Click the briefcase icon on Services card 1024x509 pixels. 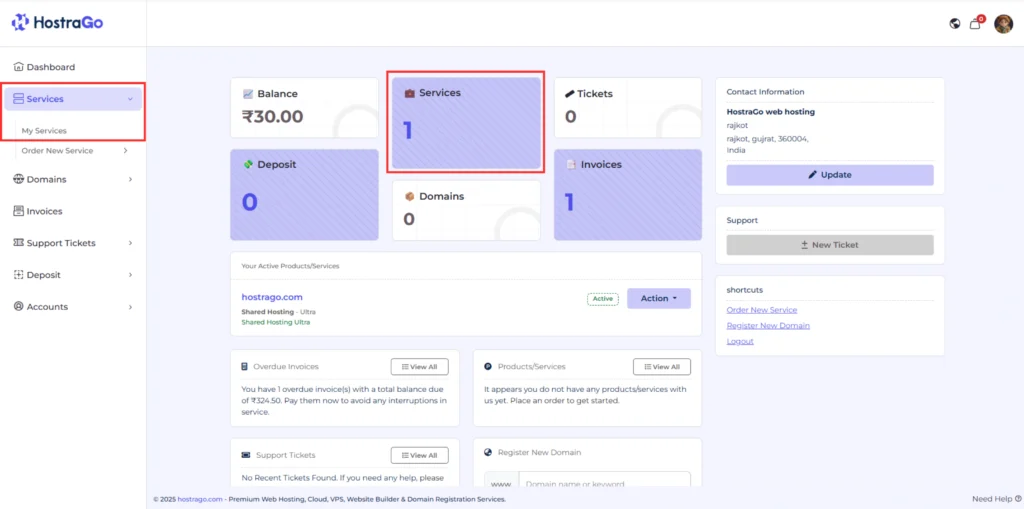click(409, 93)
